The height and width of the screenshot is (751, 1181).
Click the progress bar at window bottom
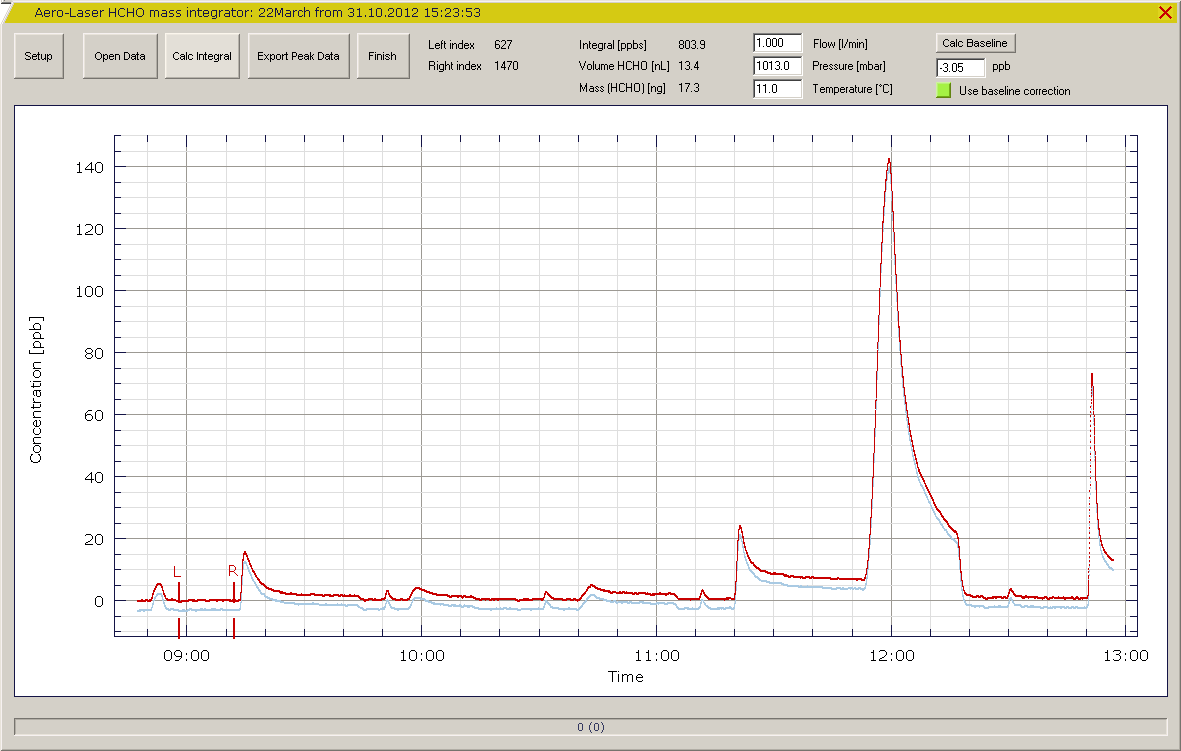pos(590,727)
